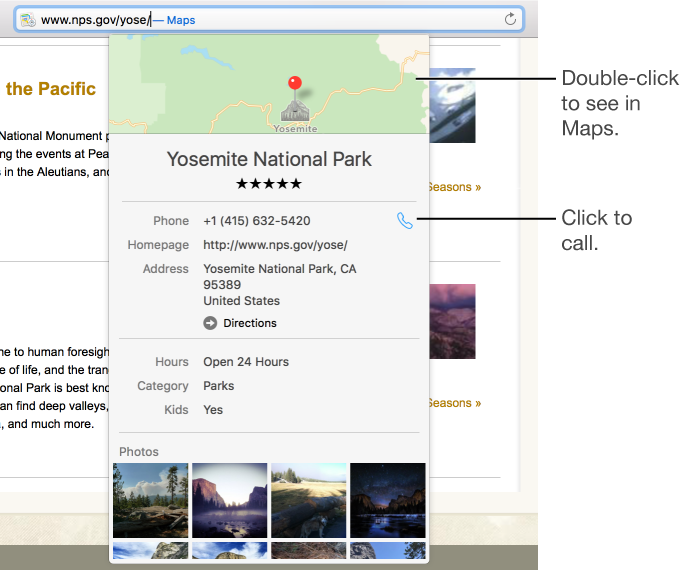Click Open 24 Hours text
The image size is (690, 570).
click(x=246, y=362)
